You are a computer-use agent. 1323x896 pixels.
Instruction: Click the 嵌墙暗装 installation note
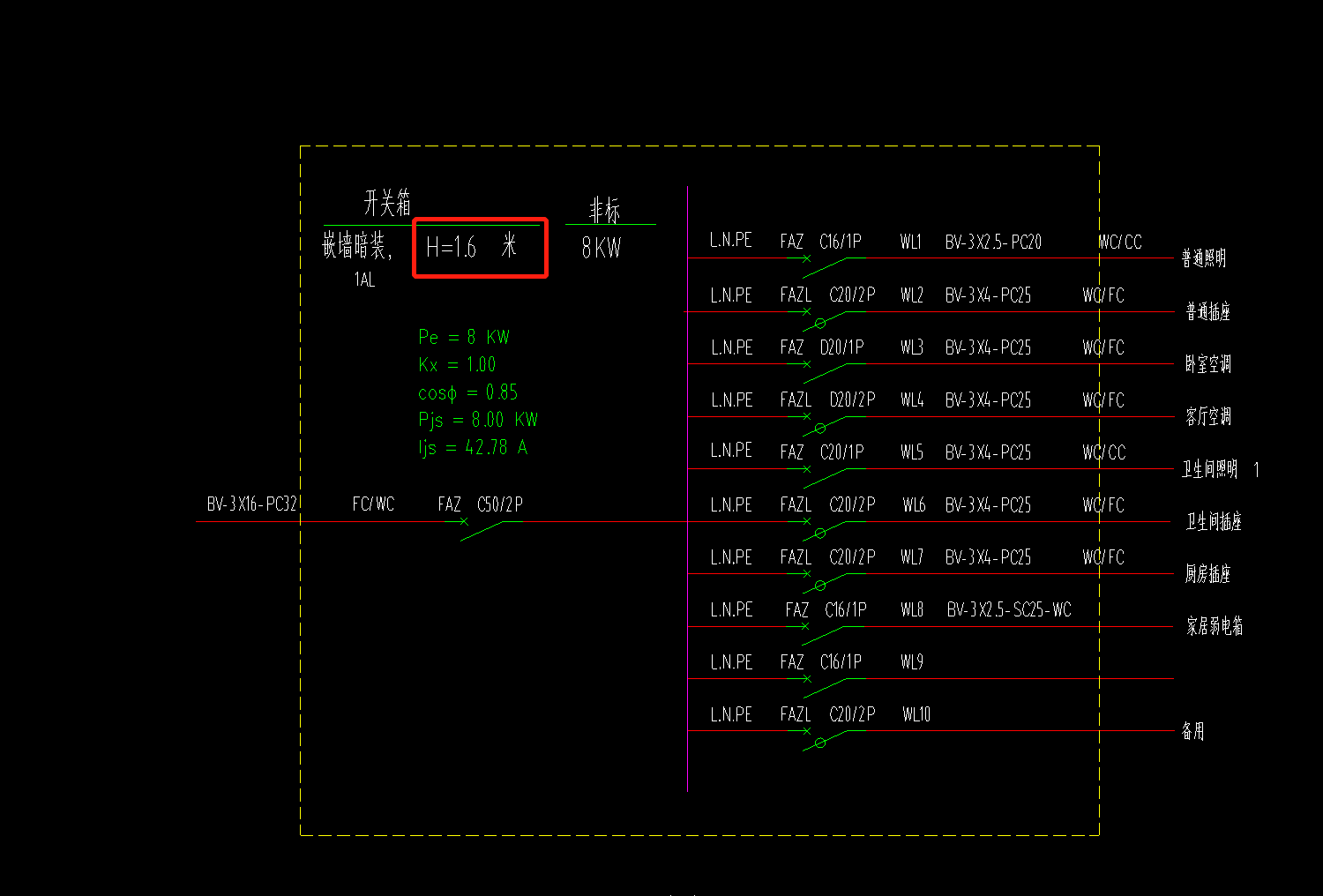tap(356, 246)
